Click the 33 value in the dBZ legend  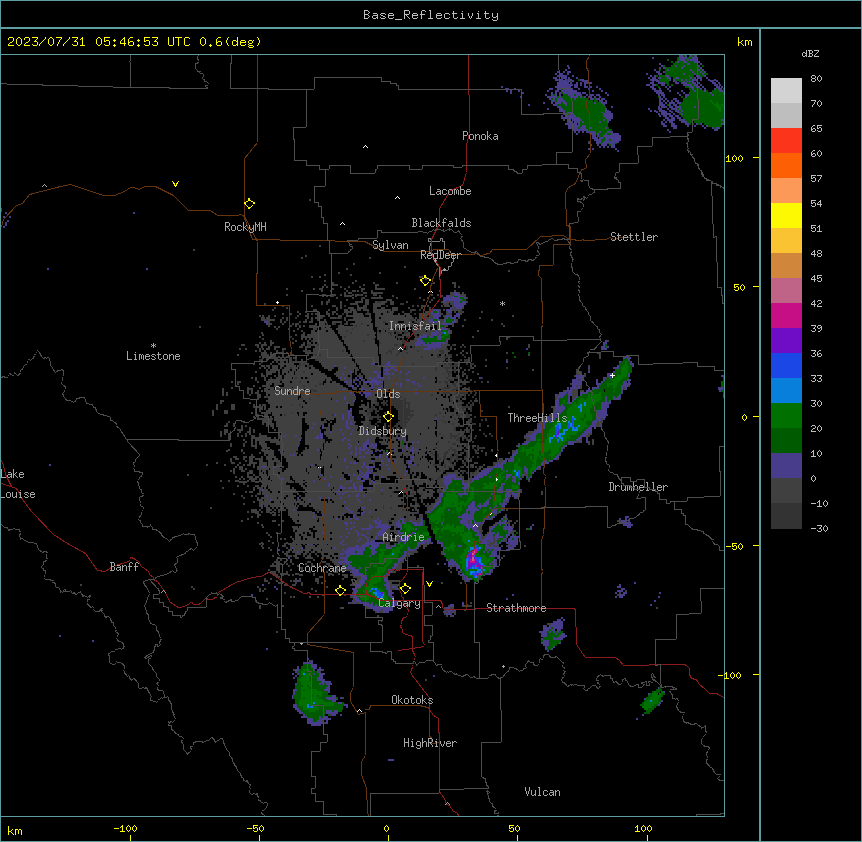click(816, 378)
